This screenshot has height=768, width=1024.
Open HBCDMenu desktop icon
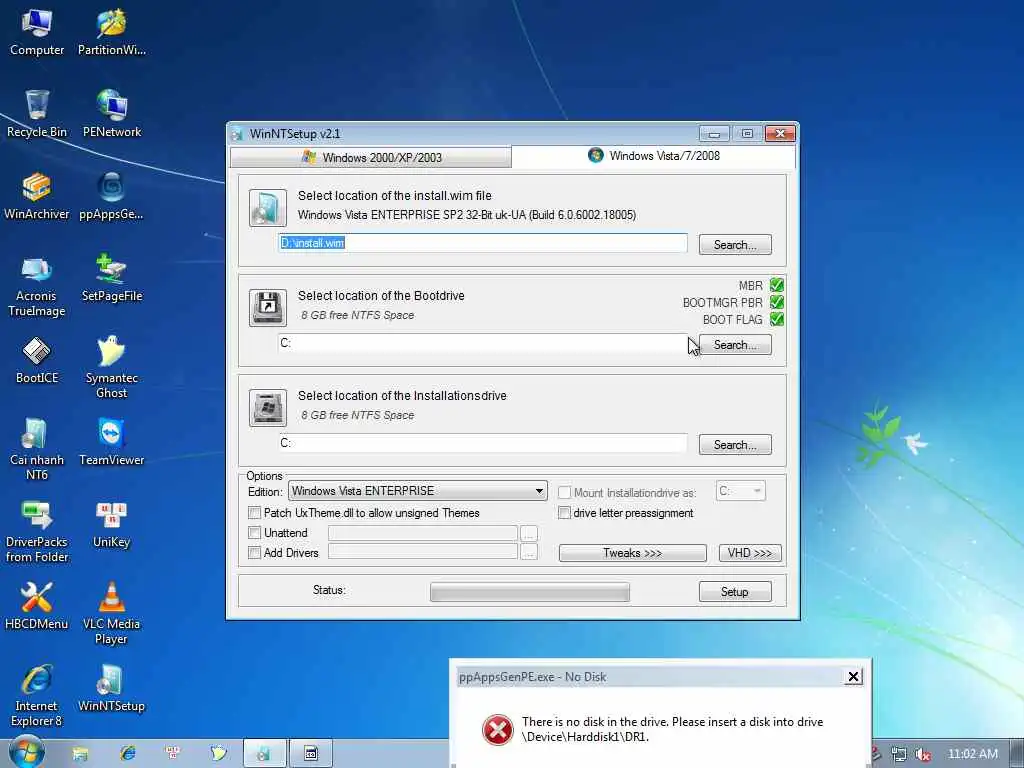click(x=37, y=606)
